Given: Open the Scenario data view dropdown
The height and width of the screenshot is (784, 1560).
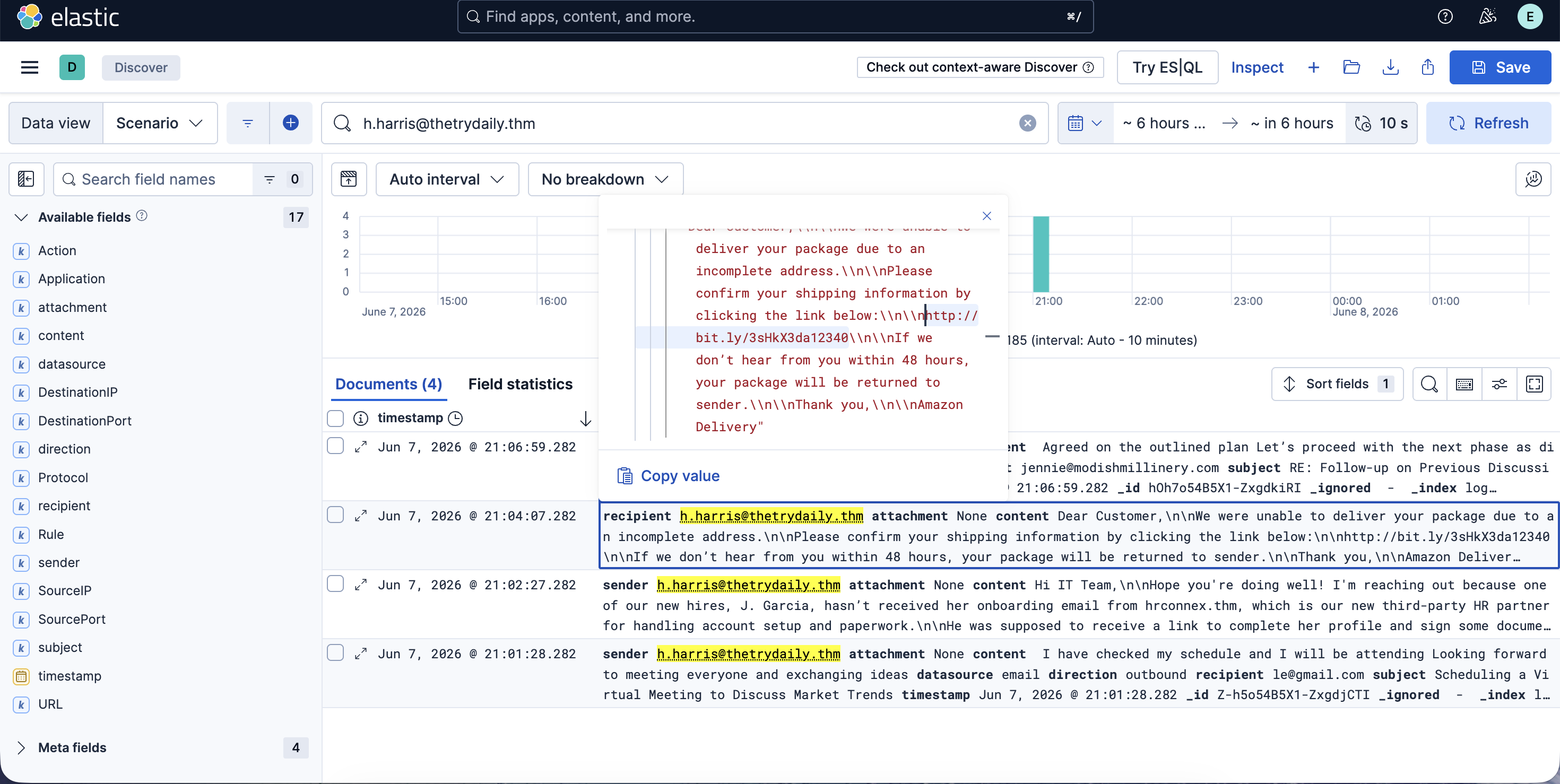Looking at the screenshot, I should pyautogui.click(x=160, y=124).
